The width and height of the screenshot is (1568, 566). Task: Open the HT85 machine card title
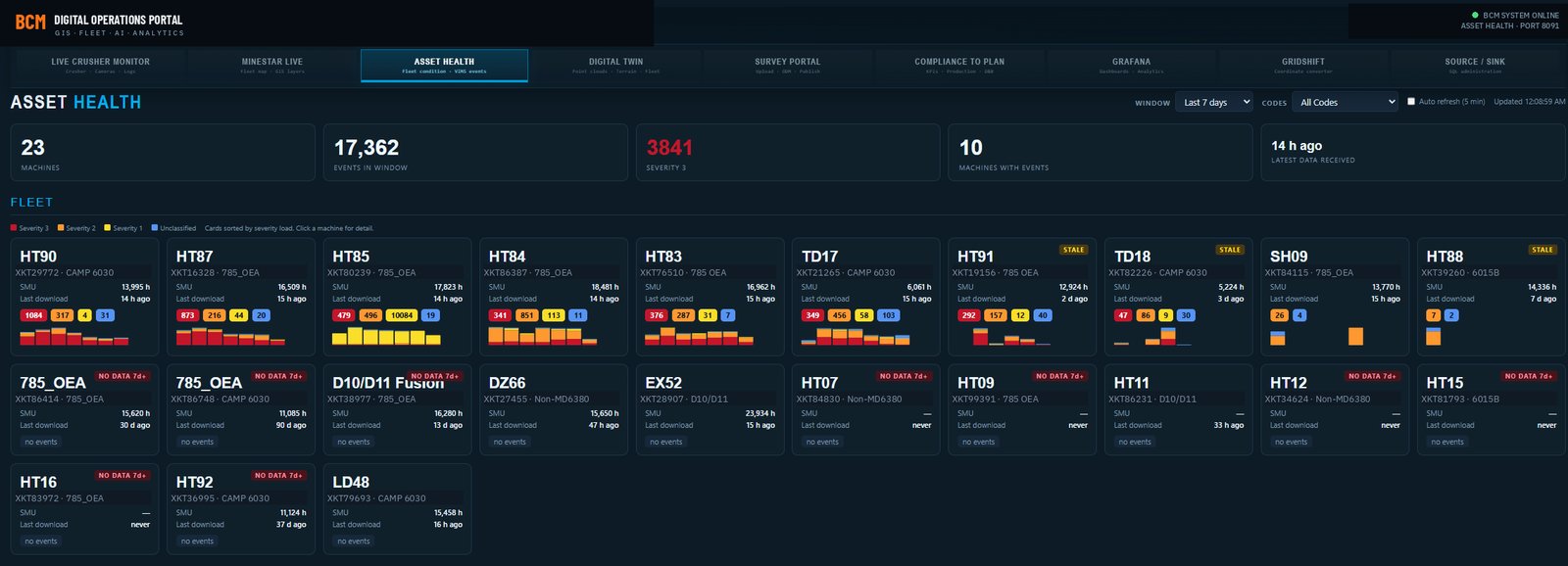coord(351,257)
